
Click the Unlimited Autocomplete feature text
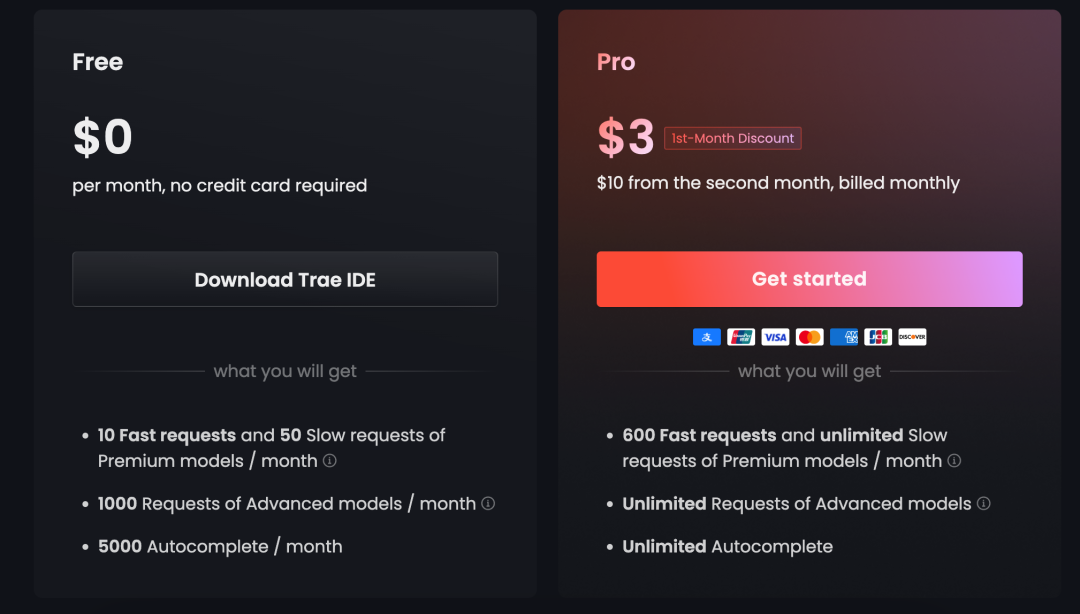point(727,546)
